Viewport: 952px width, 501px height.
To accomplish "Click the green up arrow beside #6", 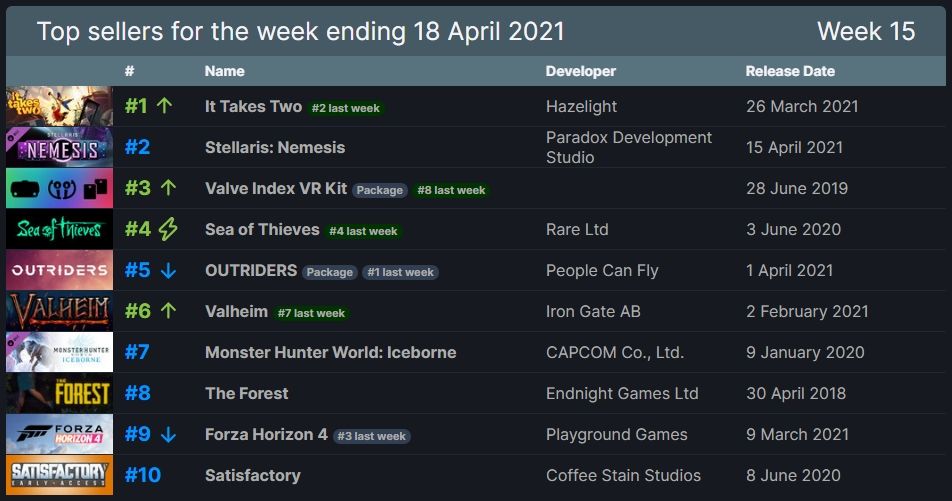I will pyautogui.click(x=168, y=311).
